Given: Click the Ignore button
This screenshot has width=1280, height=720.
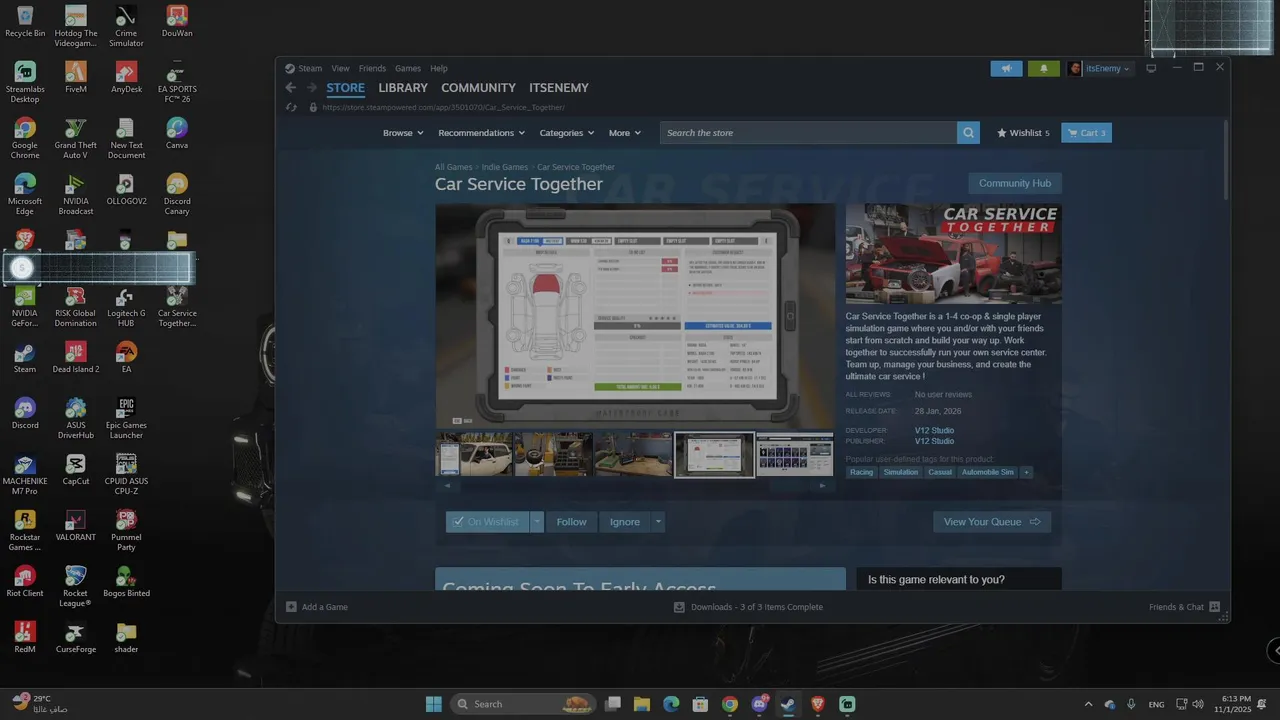Looking at the screenshot, I should point(625,522).
